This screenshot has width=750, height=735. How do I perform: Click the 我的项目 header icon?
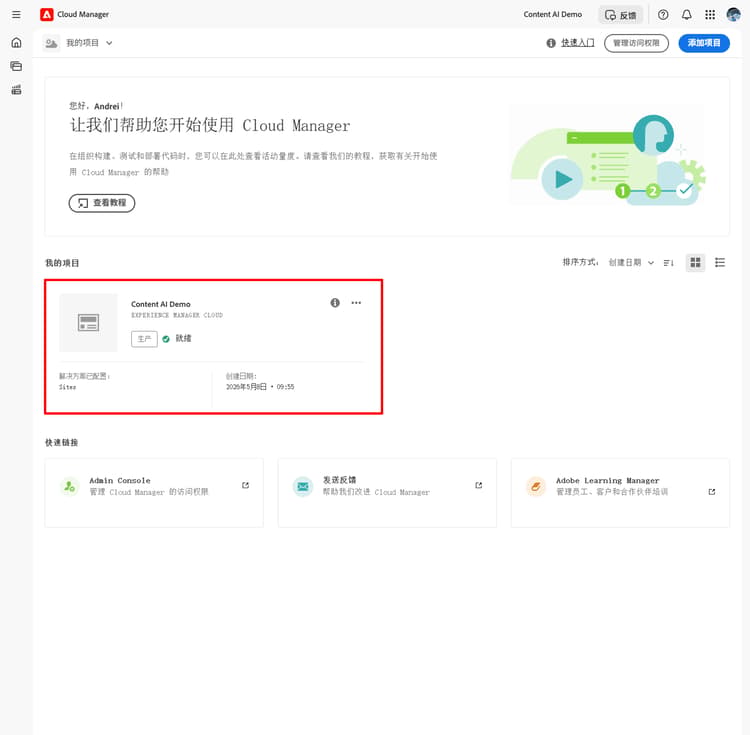click(x=51, y=43)
